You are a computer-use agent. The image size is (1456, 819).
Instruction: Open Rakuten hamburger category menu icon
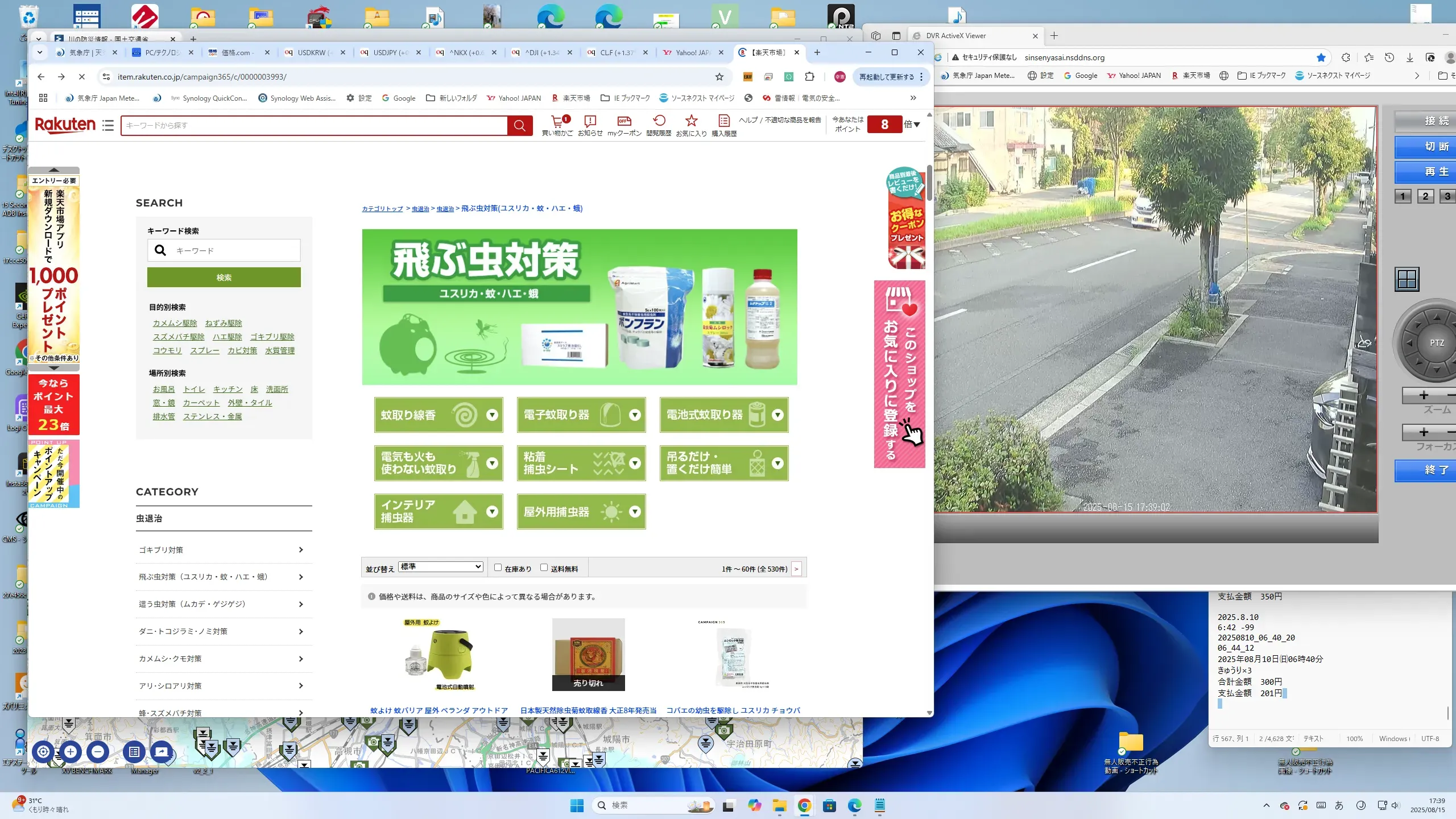[x=108, y=126]
